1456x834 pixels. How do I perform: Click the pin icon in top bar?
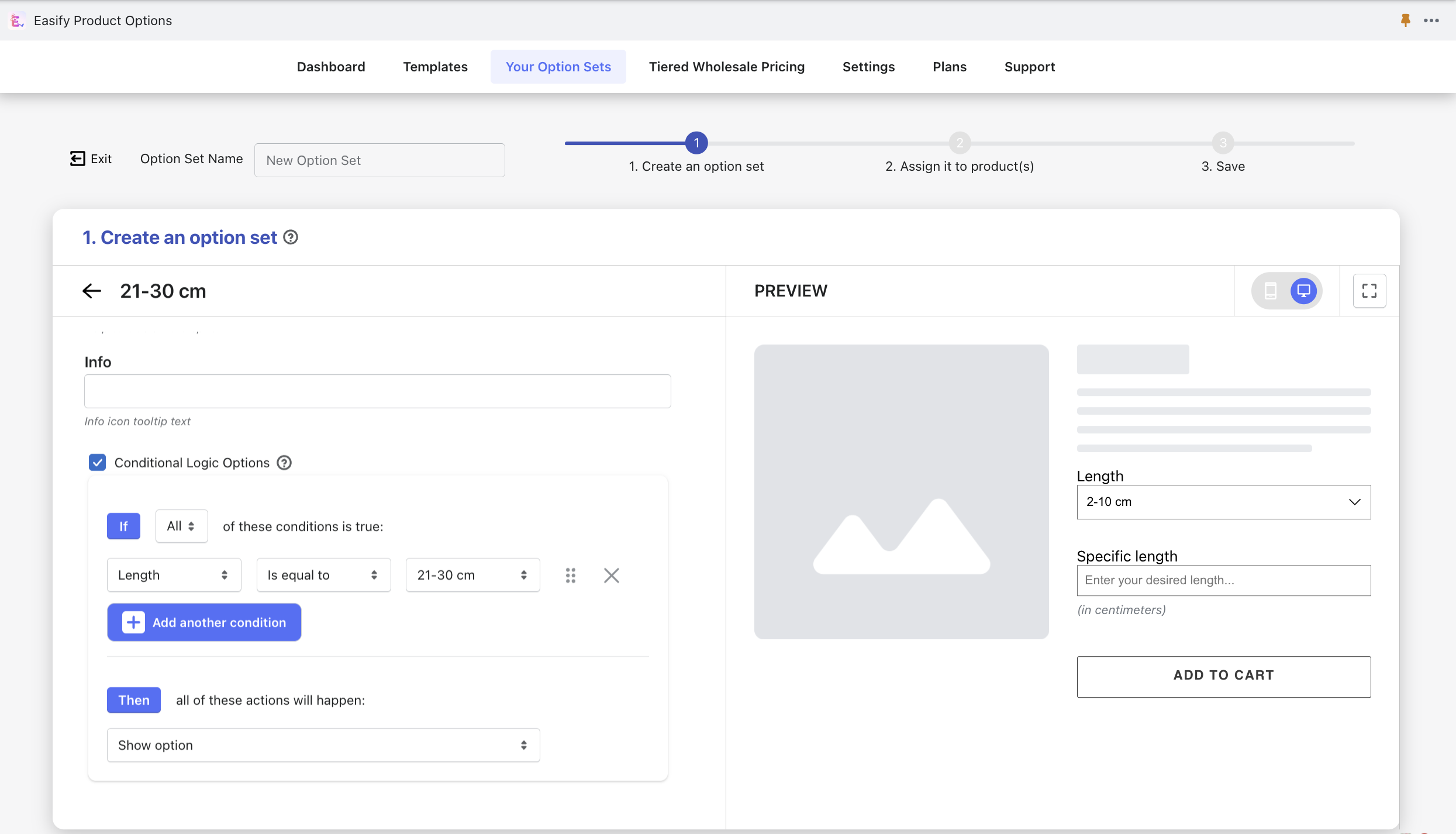pyautogui.click(x=1405, y=20)
